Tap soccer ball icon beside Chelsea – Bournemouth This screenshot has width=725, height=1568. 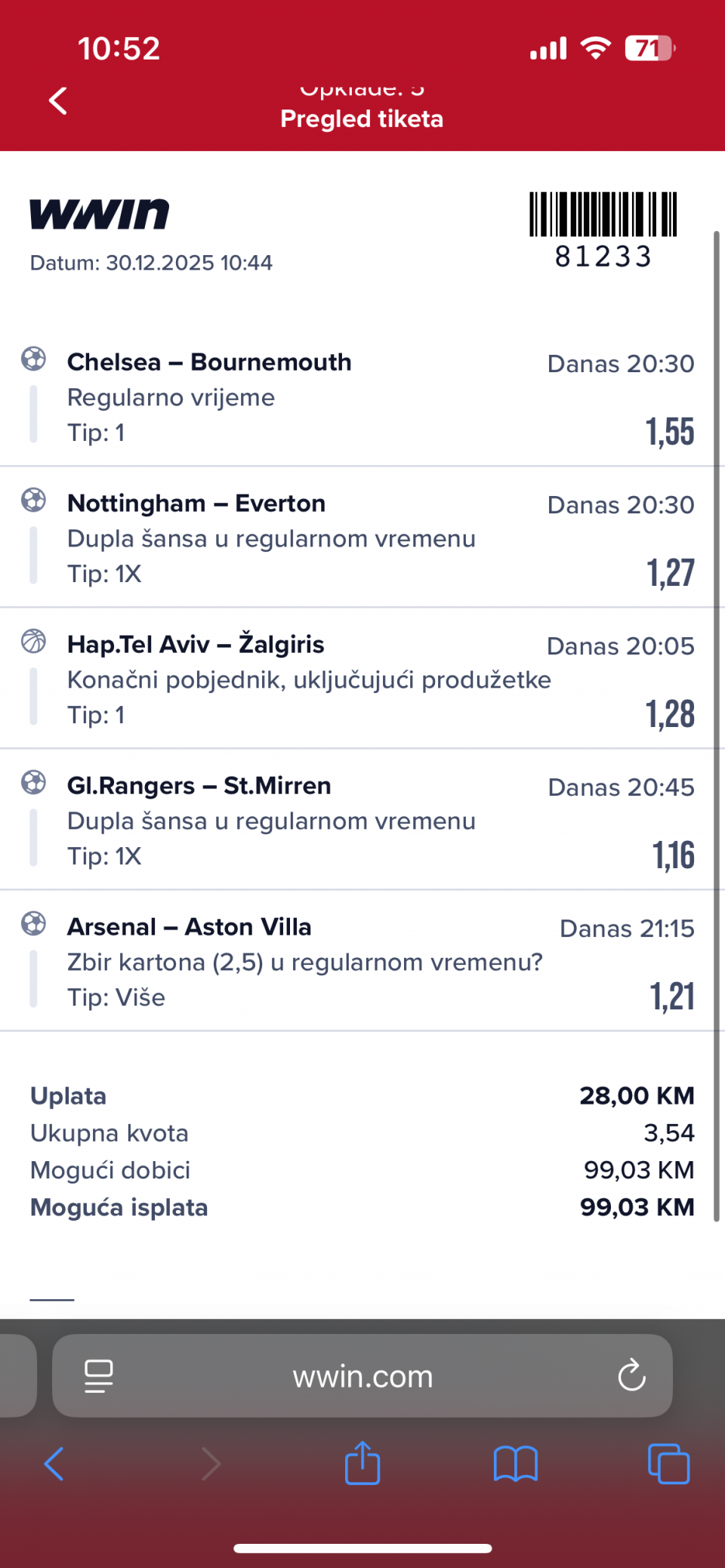point(33,359)
